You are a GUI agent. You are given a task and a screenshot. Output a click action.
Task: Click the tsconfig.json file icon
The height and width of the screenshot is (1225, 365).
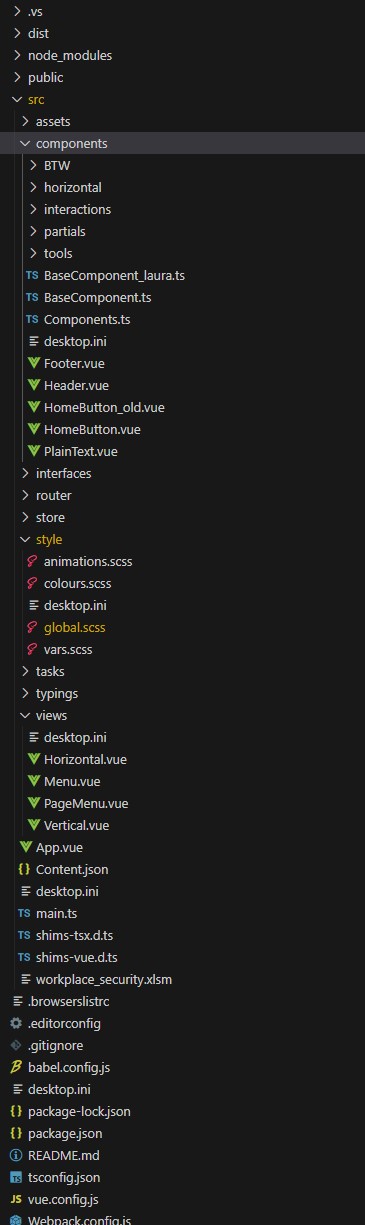tap(16, 1178)
